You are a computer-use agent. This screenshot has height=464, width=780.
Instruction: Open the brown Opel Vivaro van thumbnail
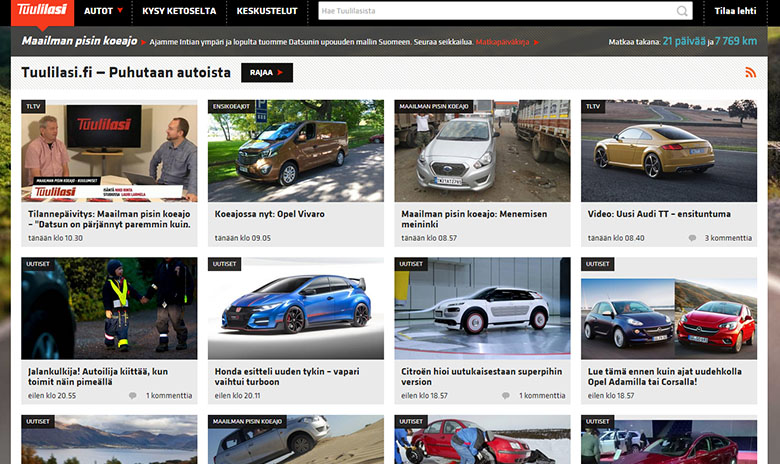pyautogui.click(x=295, y=151)
